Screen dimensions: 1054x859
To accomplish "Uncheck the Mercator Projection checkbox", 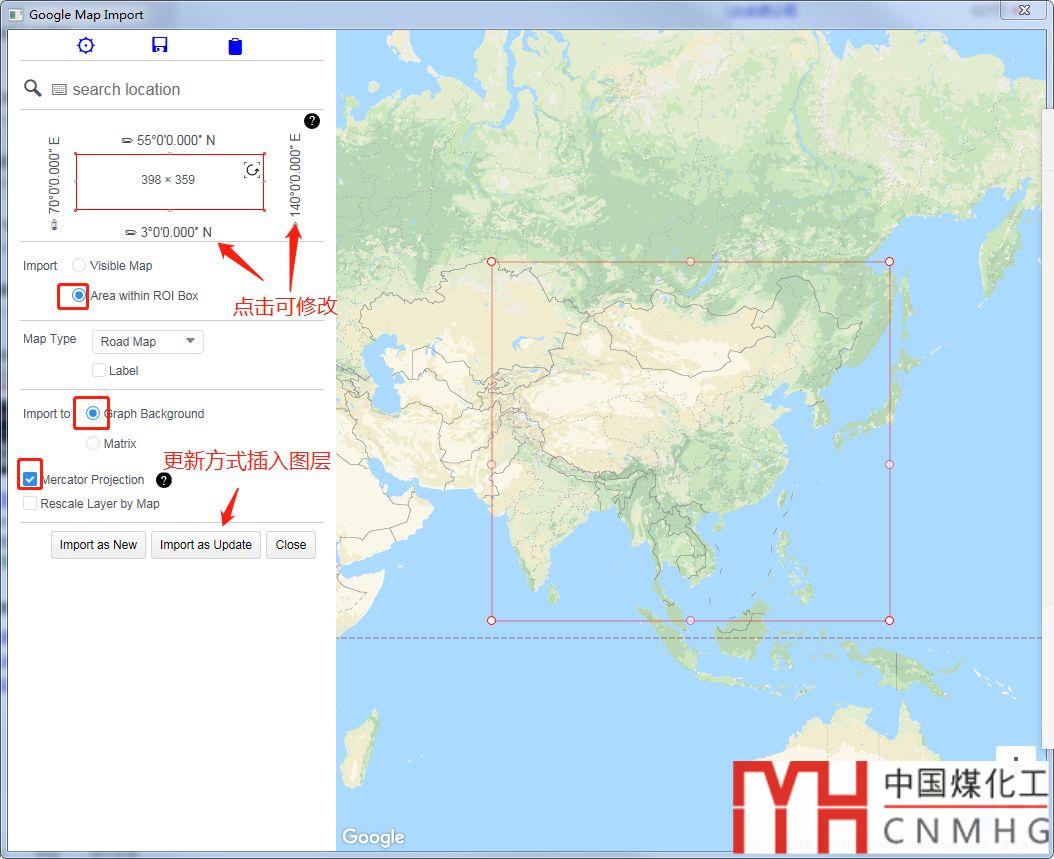I will point(30,479).
